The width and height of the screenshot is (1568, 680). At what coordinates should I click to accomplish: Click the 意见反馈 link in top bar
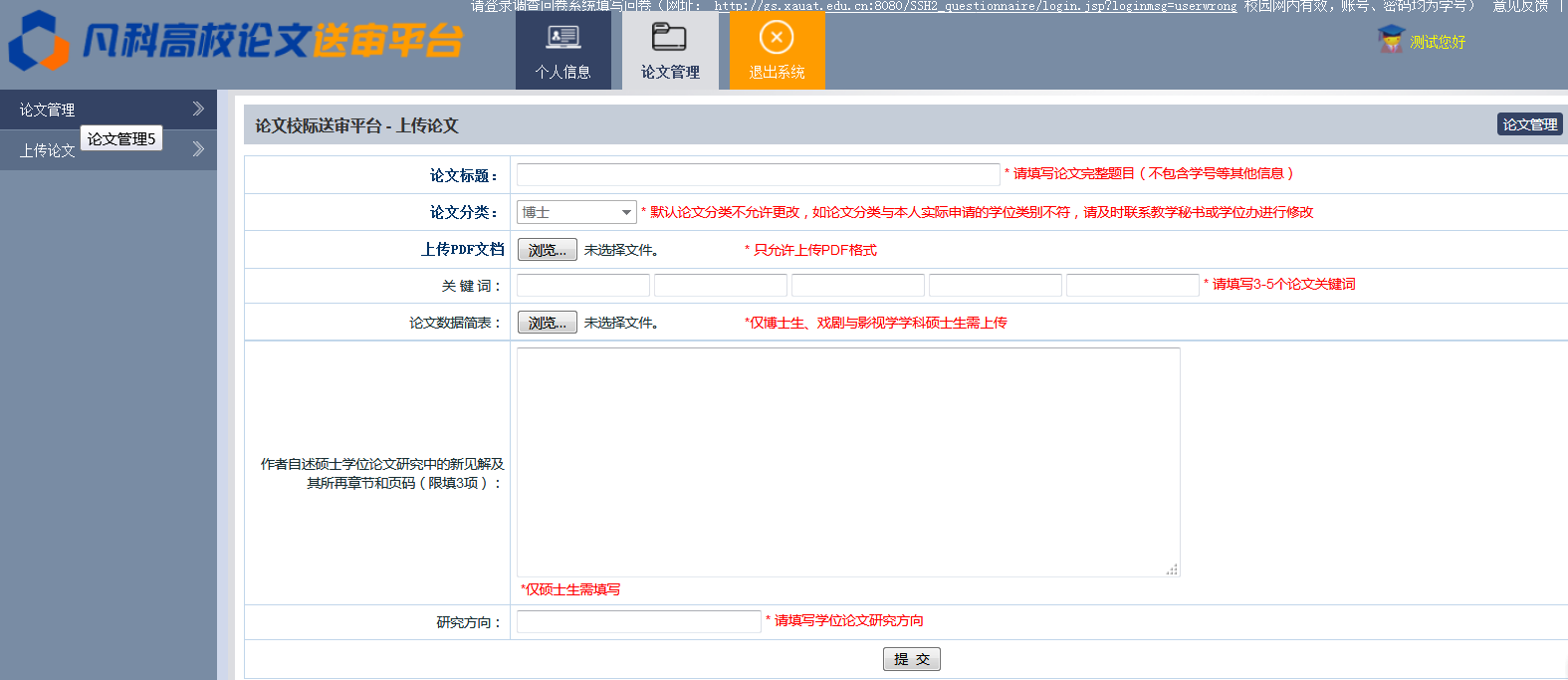coord(1519,6)
